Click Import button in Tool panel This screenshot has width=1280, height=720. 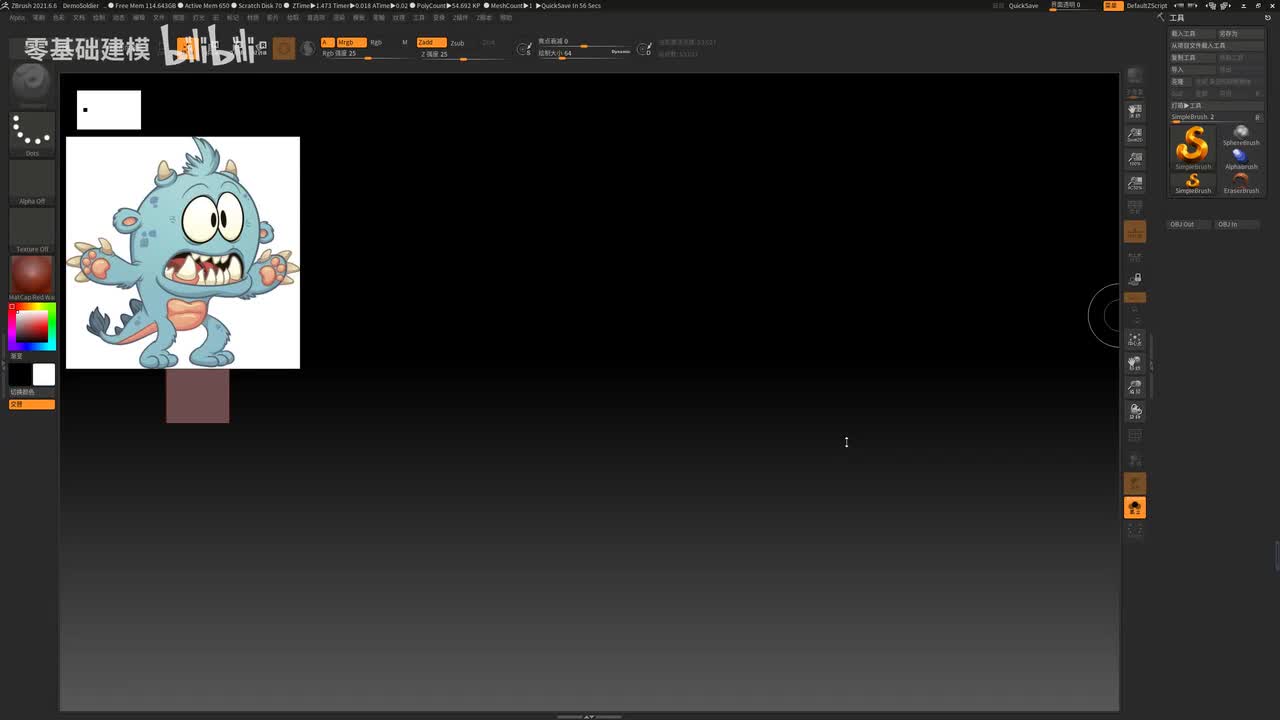point(1193,69)
